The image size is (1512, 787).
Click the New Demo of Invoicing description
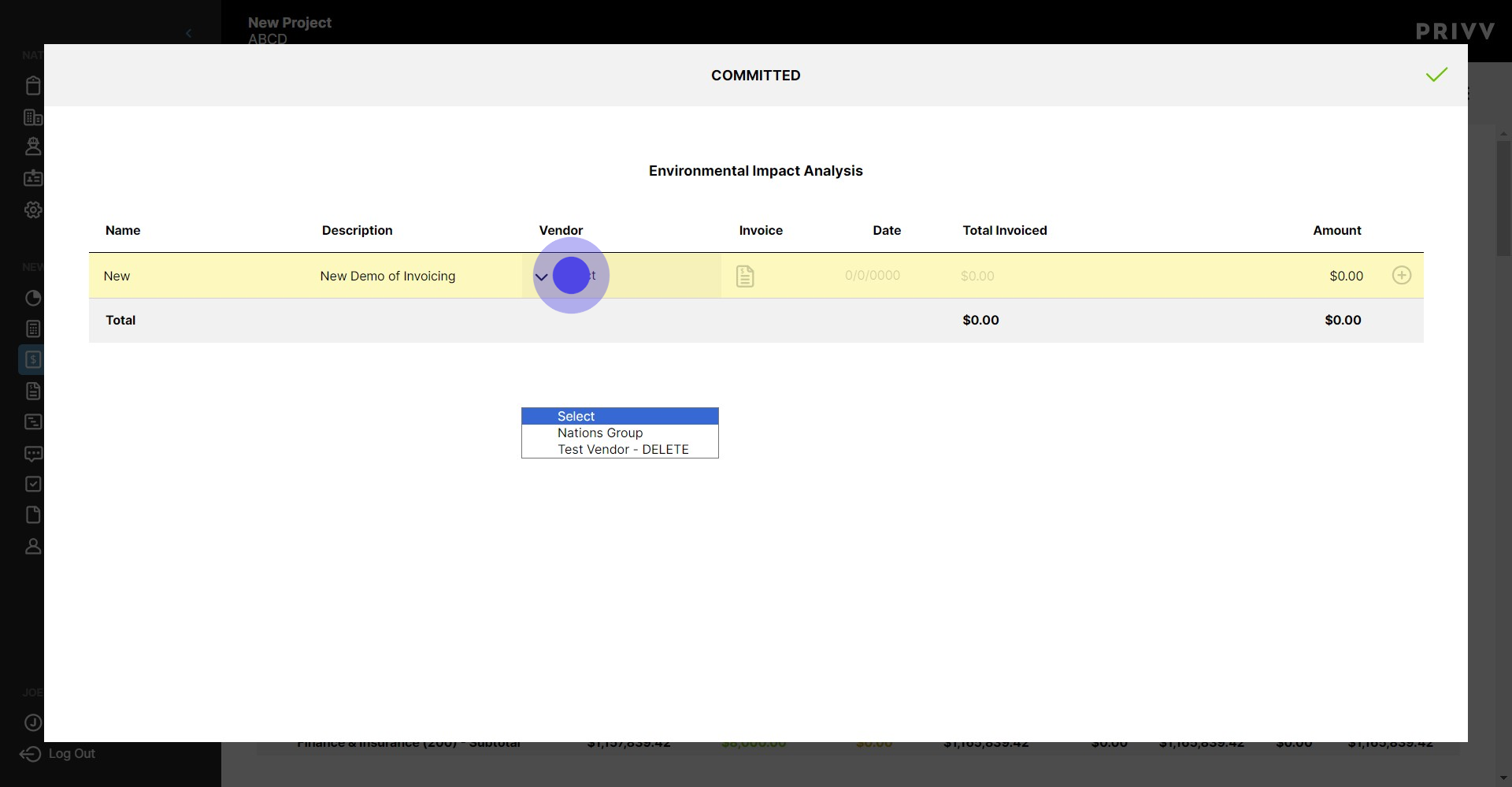(x=387, y=277)
